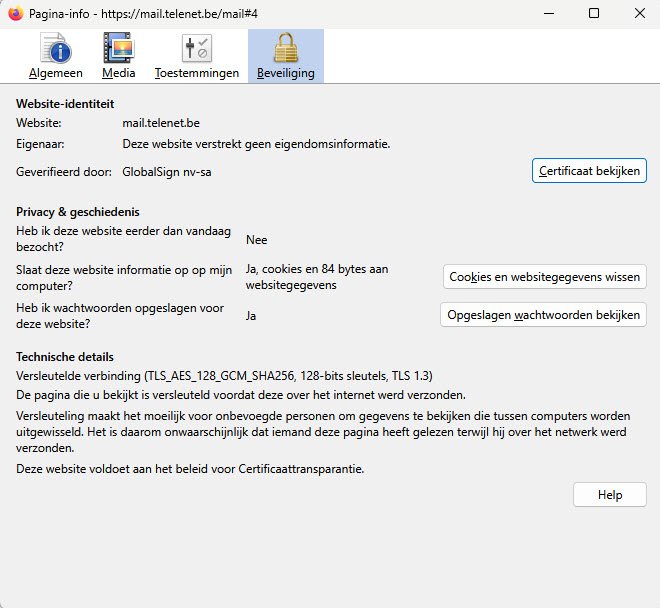Screen dimensions: 660x608
Task: Click the Help button
Action: click(609, 495)
